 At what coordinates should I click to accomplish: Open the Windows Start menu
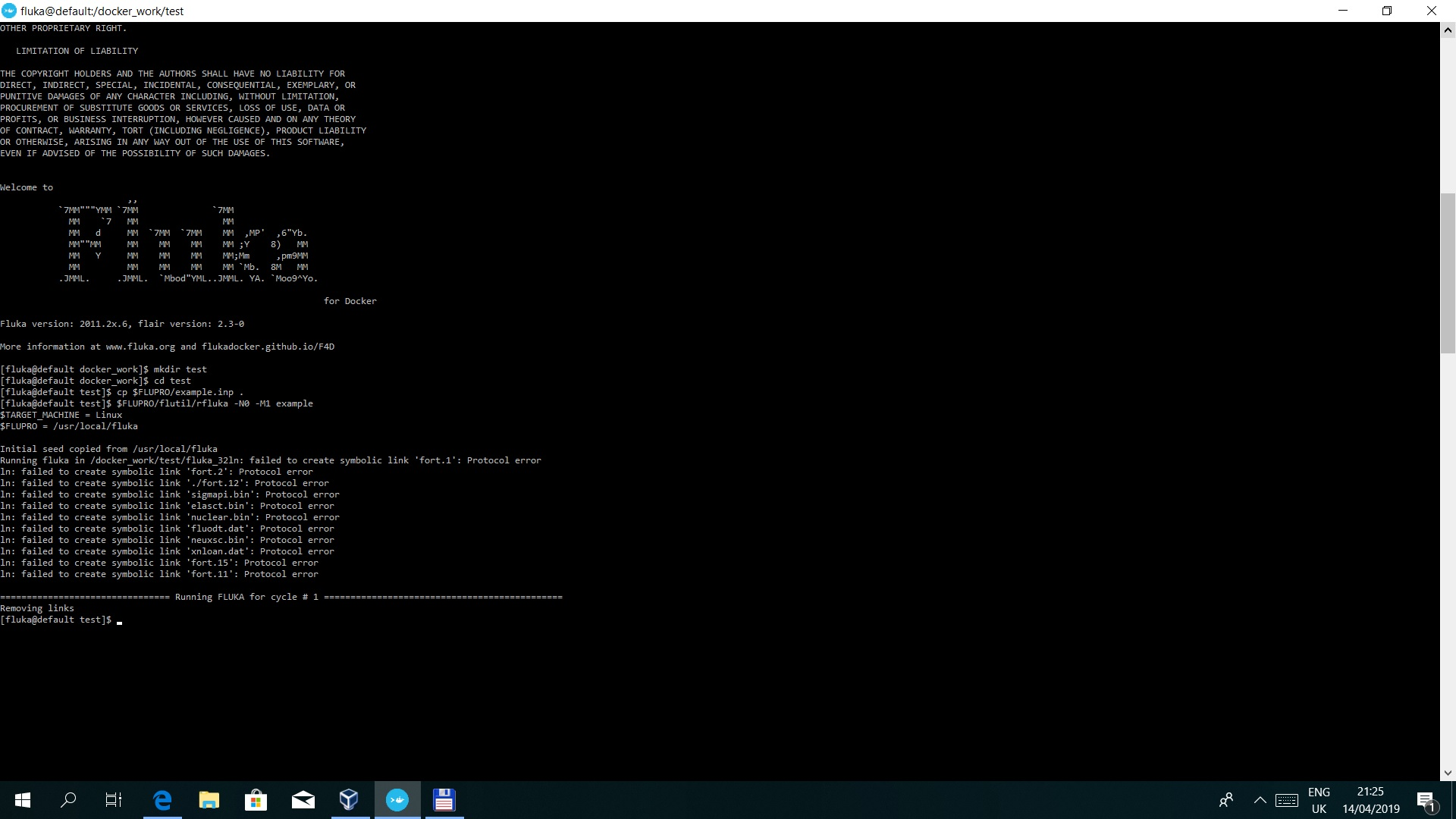pyautogui.click(x=23, y=800)
